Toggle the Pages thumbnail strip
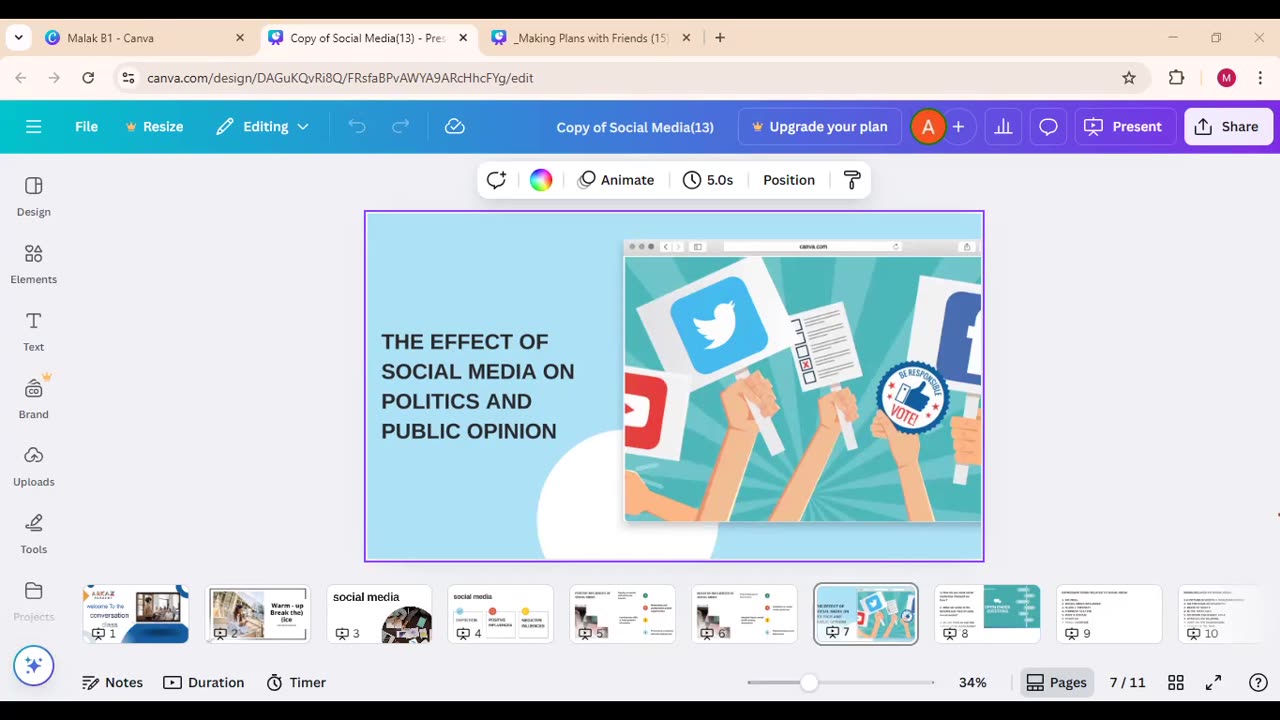Viewport: 1280px width, 720px height. tap(1056, 683)
